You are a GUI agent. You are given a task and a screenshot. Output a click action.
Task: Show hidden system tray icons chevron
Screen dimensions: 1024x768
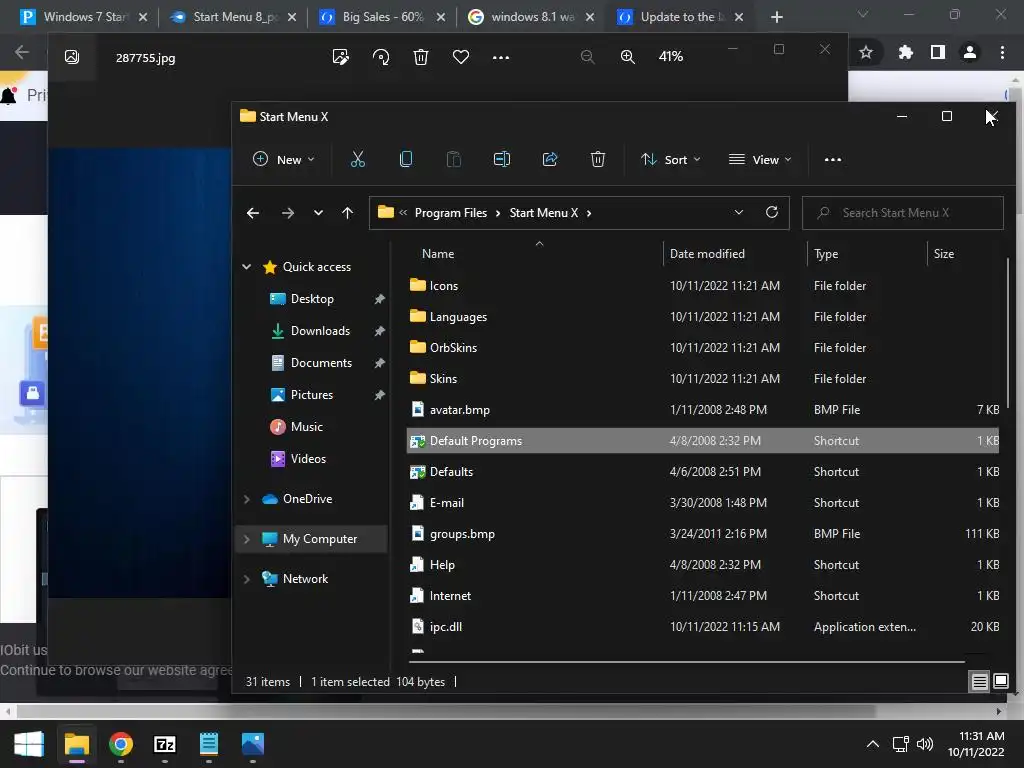pyautogui.click(x=872, y=744)
